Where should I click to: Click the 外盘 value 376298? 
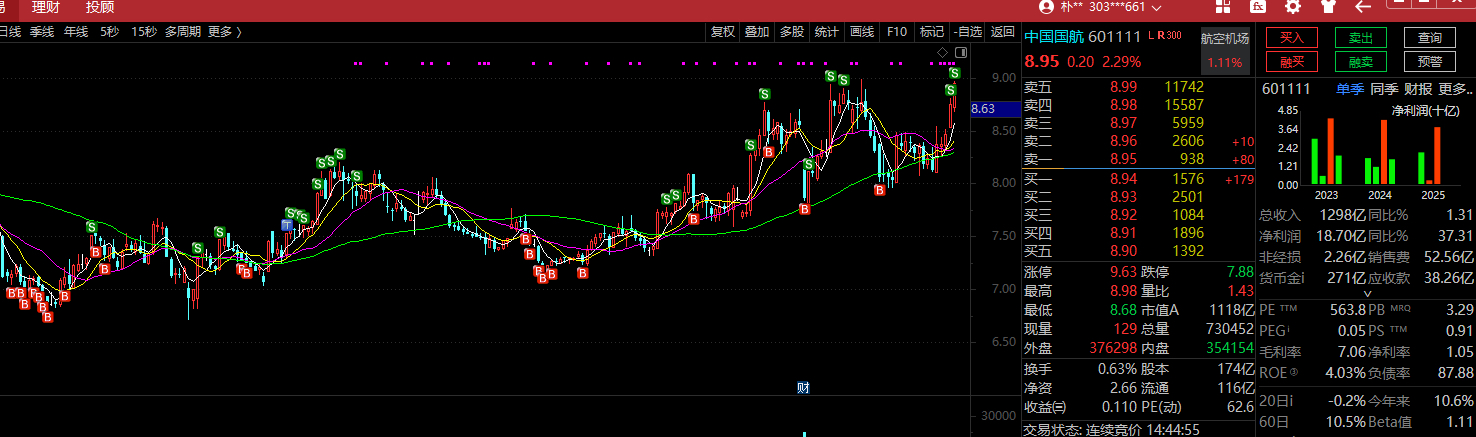(1111, 348)
